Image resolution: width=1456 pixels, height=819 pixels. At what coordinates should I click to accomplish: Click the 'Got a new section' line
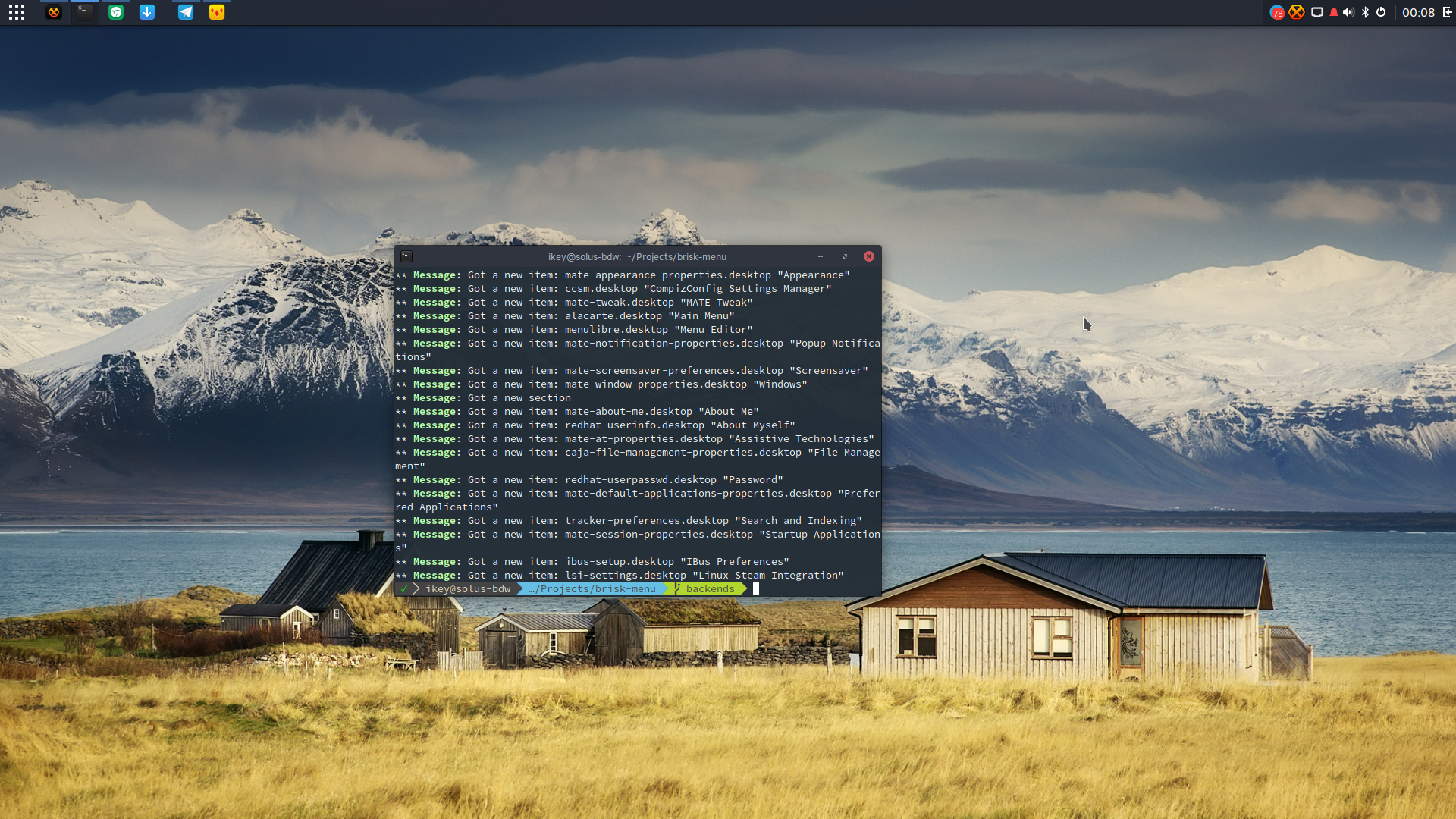click(x=519, y=398)
